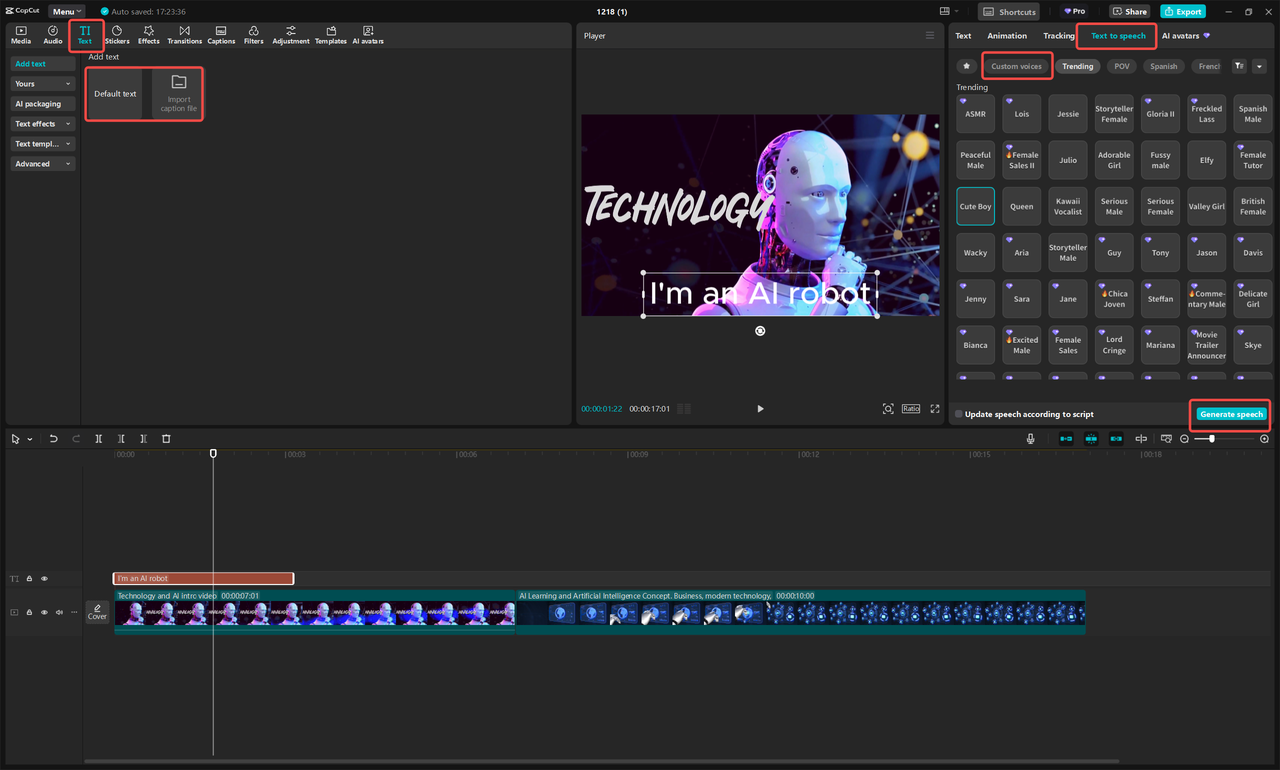Click the microphone record voiceover icon
Viewport: 1280px width, 770px height.
1031,439
